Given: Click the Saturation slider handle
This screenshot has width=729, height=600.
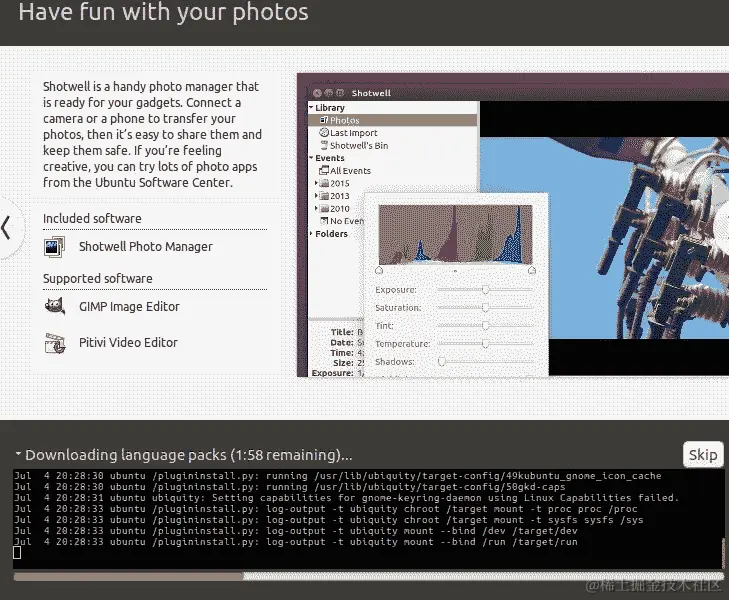Looking at the screenshot, I should (485, 308).
